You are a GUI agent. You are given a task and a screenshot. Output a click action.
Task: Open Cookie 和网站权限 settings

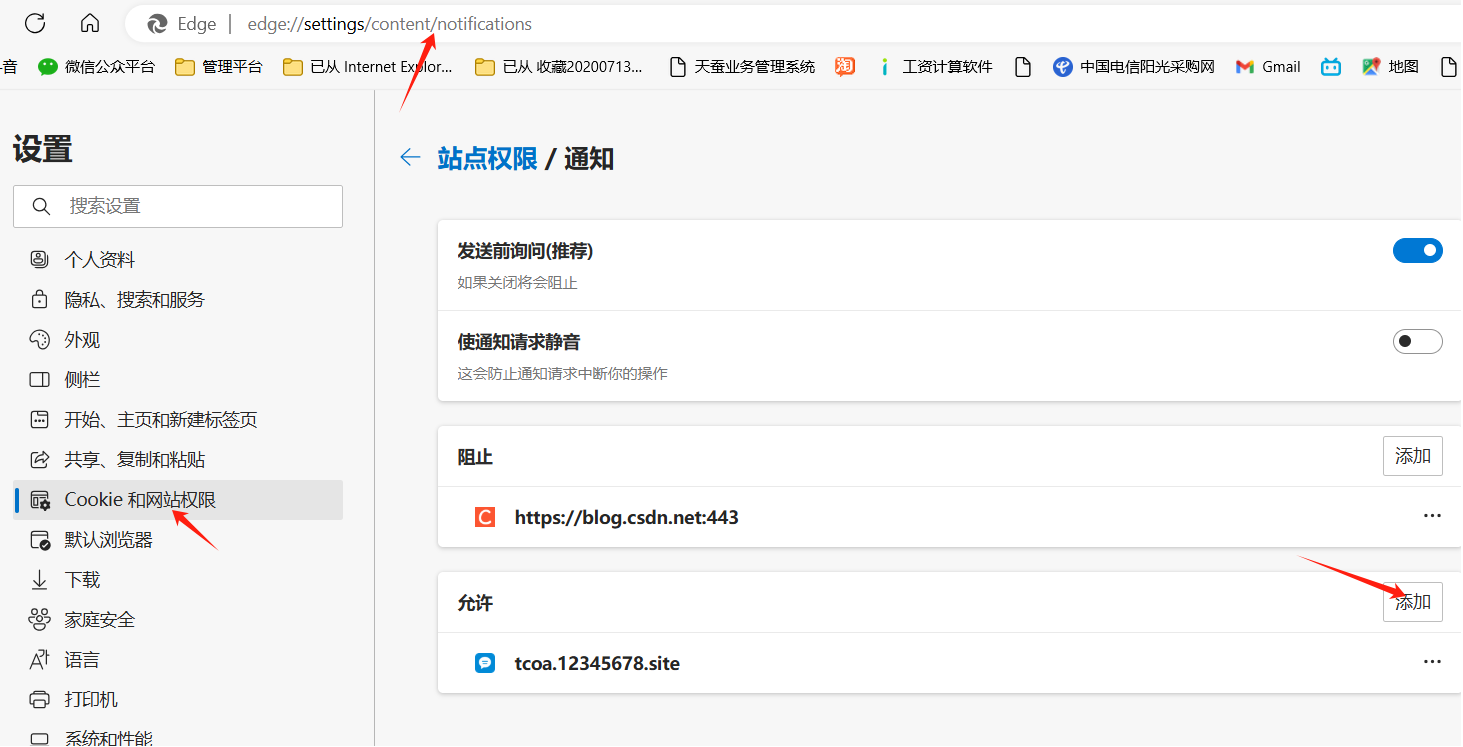point(140,500)
